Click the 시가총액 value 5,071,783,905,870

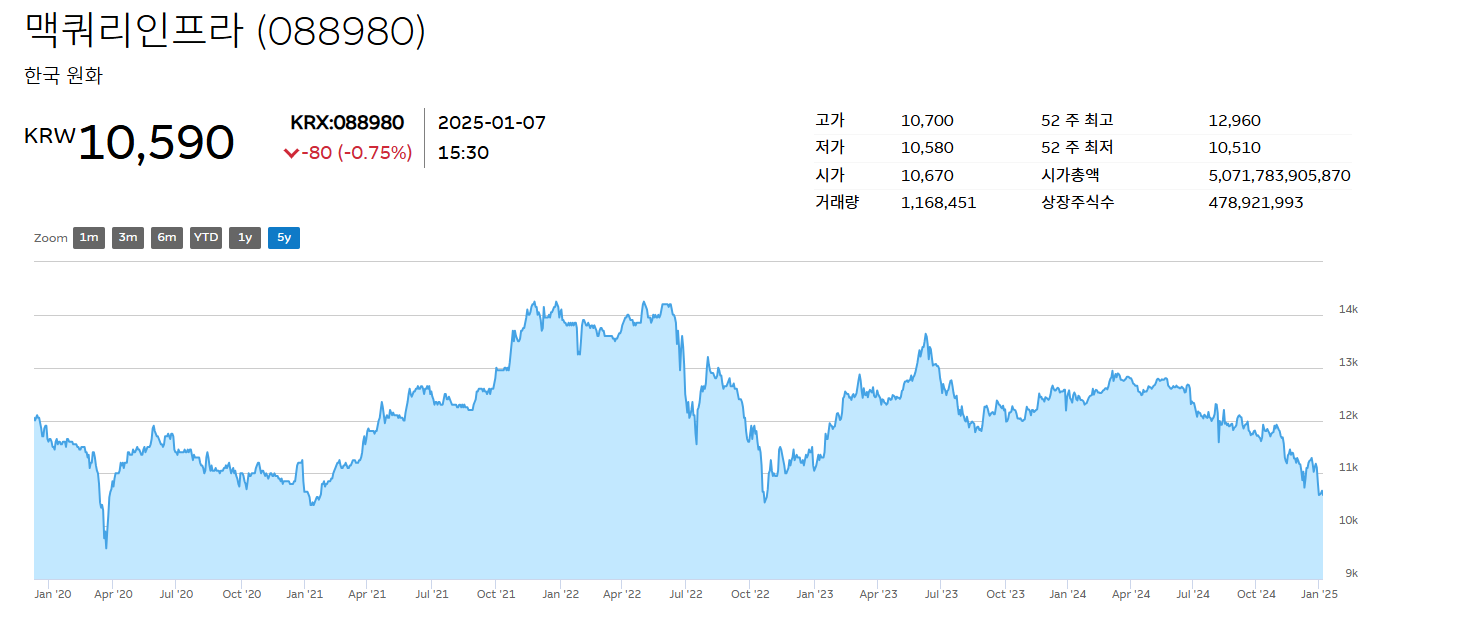click(1279, 176)
